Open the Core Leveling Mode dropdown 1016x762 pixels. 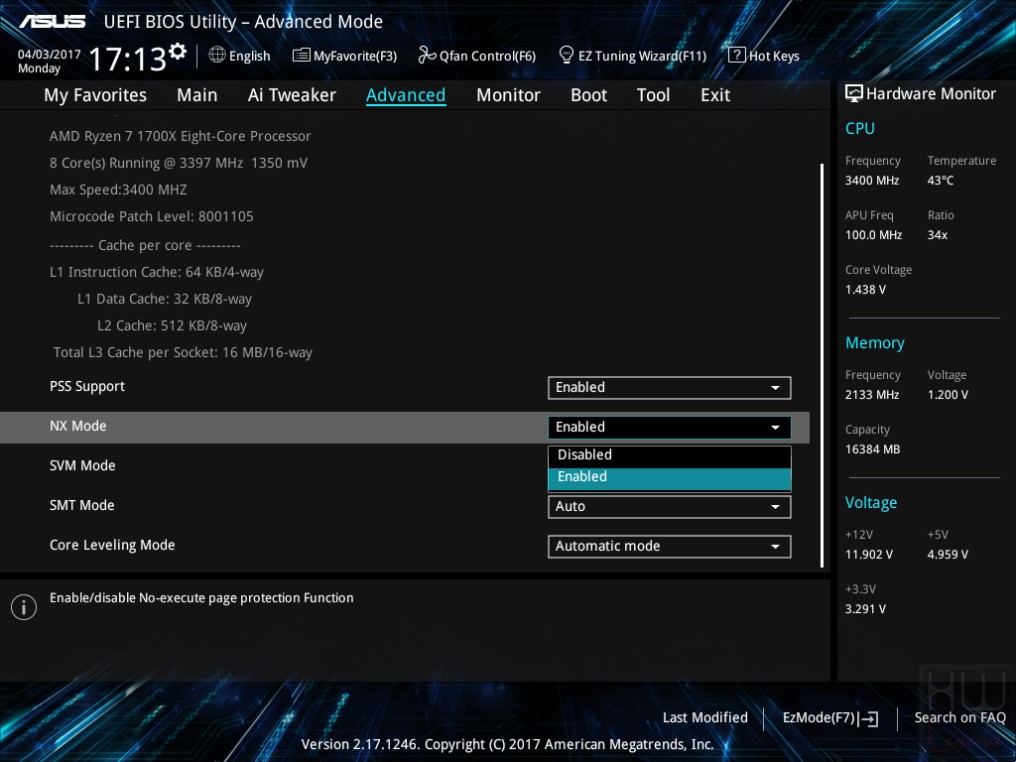click(669, 546)
